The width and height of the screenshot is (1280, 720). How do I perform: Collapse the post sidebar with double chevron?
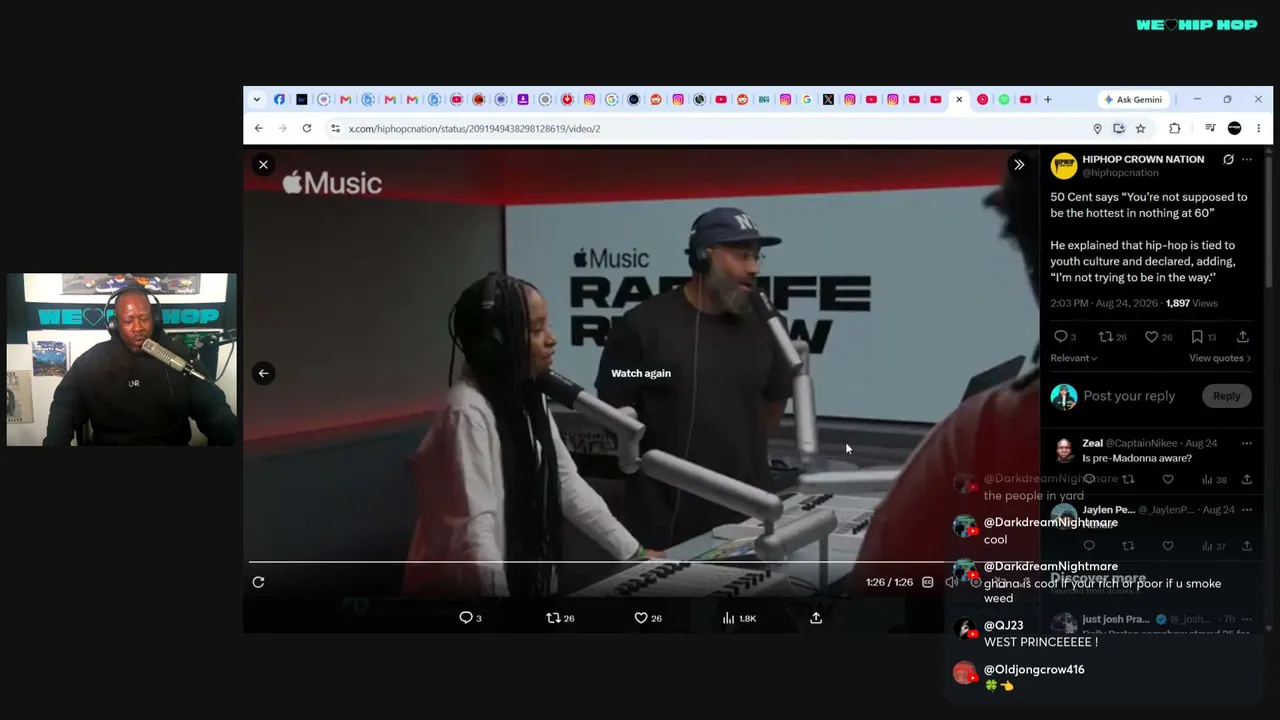pyautogui.click(x=1019, y=165)
